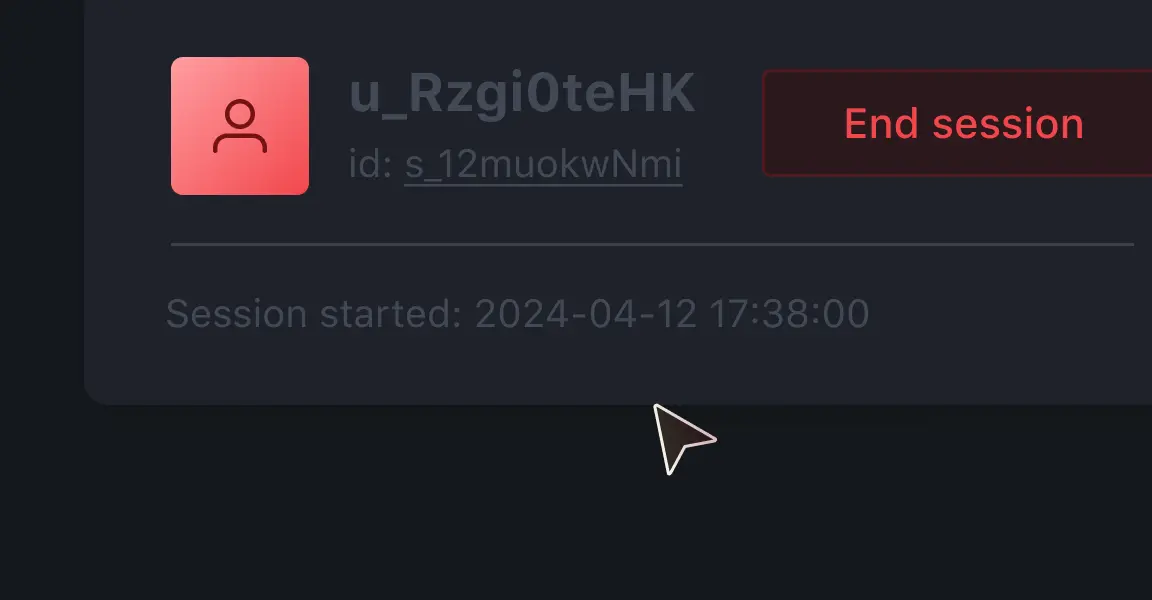Open the s_12muokwNmi session id link
Viewport: 1152px width, 600px height.
(543, 165)
